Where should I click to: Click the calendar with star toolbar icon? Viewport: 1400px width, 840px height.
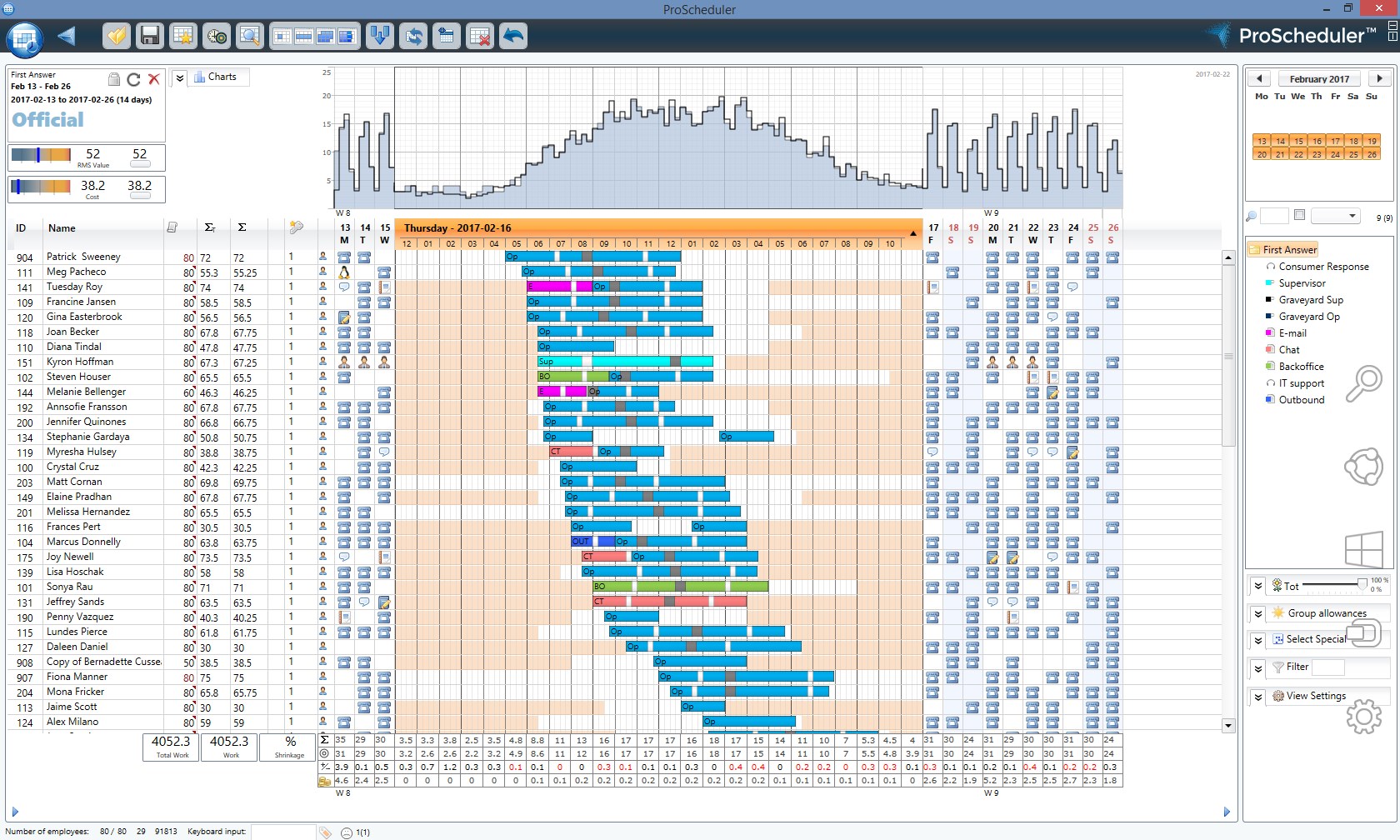pyautogui.click(x=182, y=36)
